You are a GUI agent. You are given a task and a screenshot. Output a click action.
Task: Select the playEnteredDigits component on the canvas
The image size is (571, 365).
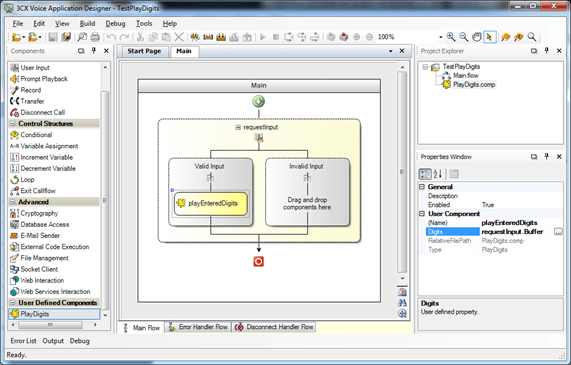[211, 203]
